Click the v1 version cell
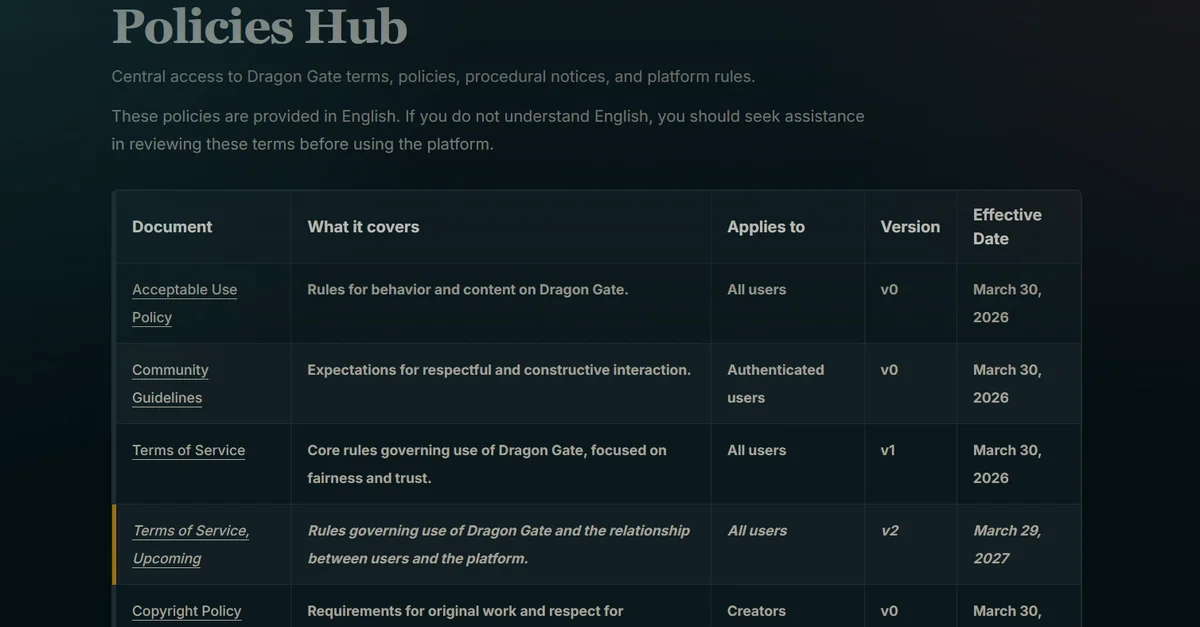The height and width of the screenshot is (627, 1200). click(888, 450)
